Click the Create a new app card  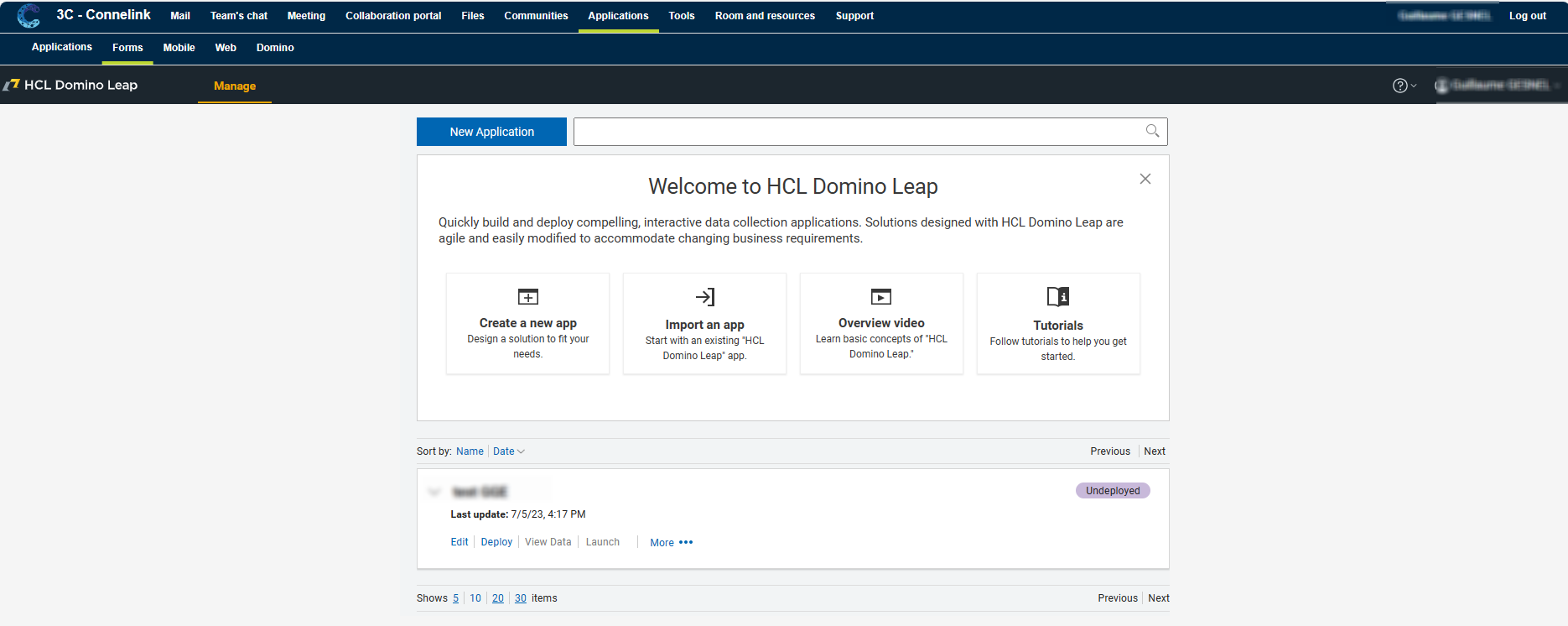527,323
